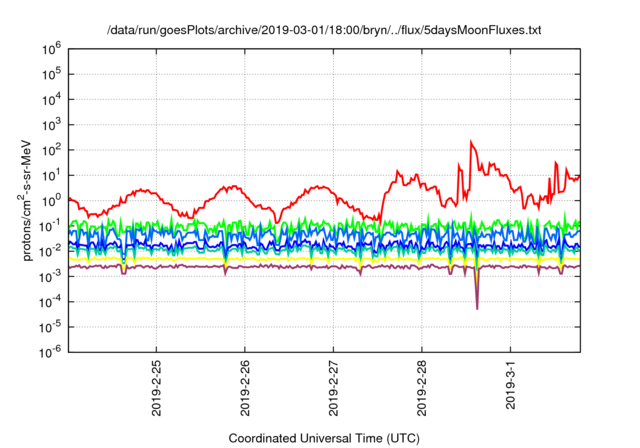This screenshot has height=448, width=640.
Task: Click the 10^6 y-axis tick label
Action: (x=51, y=49)
